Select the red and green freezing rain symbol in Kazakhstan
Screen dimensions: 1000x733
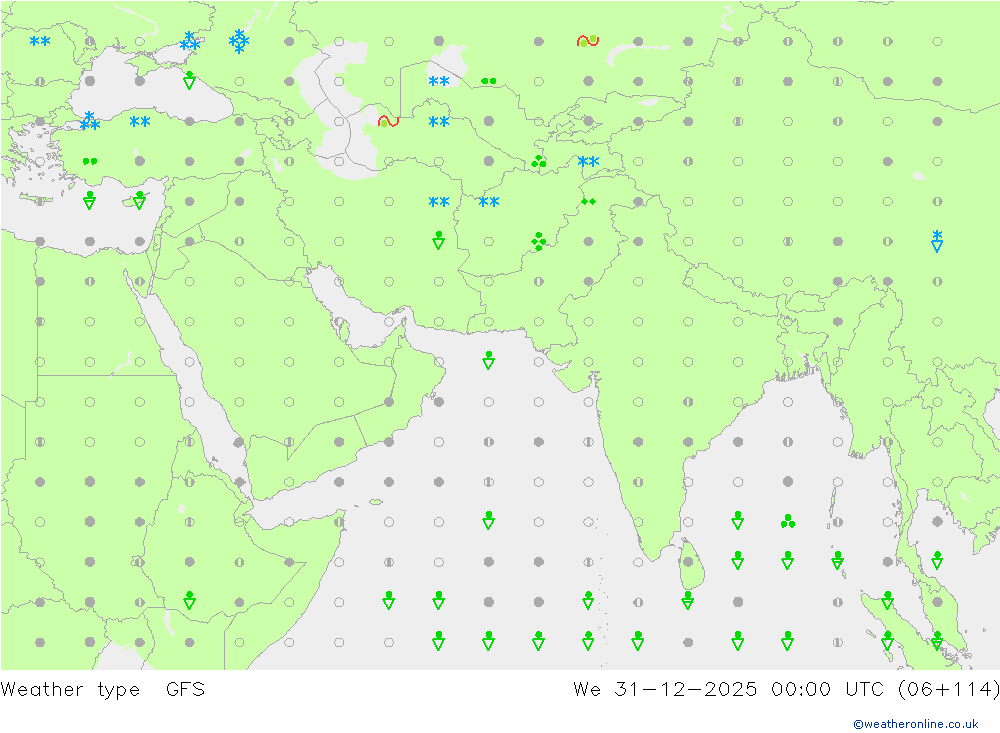point(588,41)
